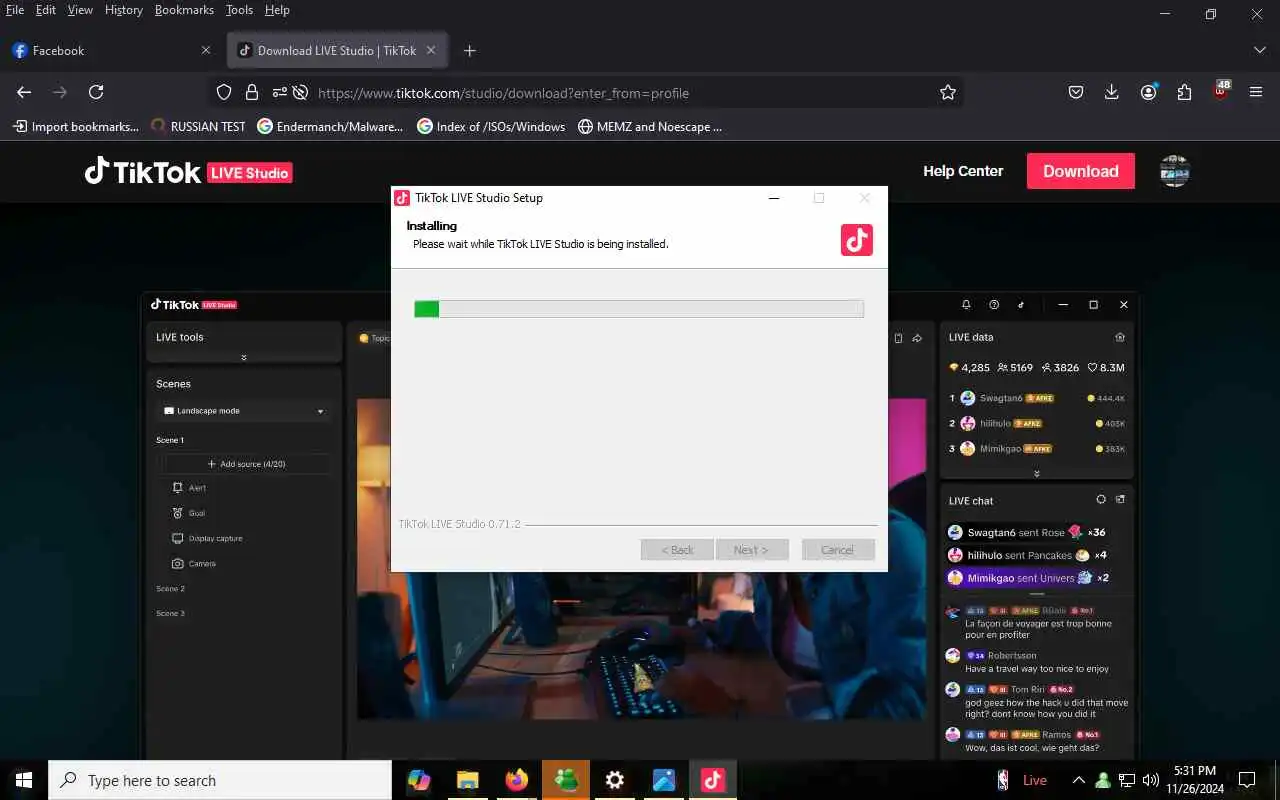The width and height of the screenshot is (1280, 800).
Task: Select Scene 2 in the scenes list
Action: click(x=170, y=589)
